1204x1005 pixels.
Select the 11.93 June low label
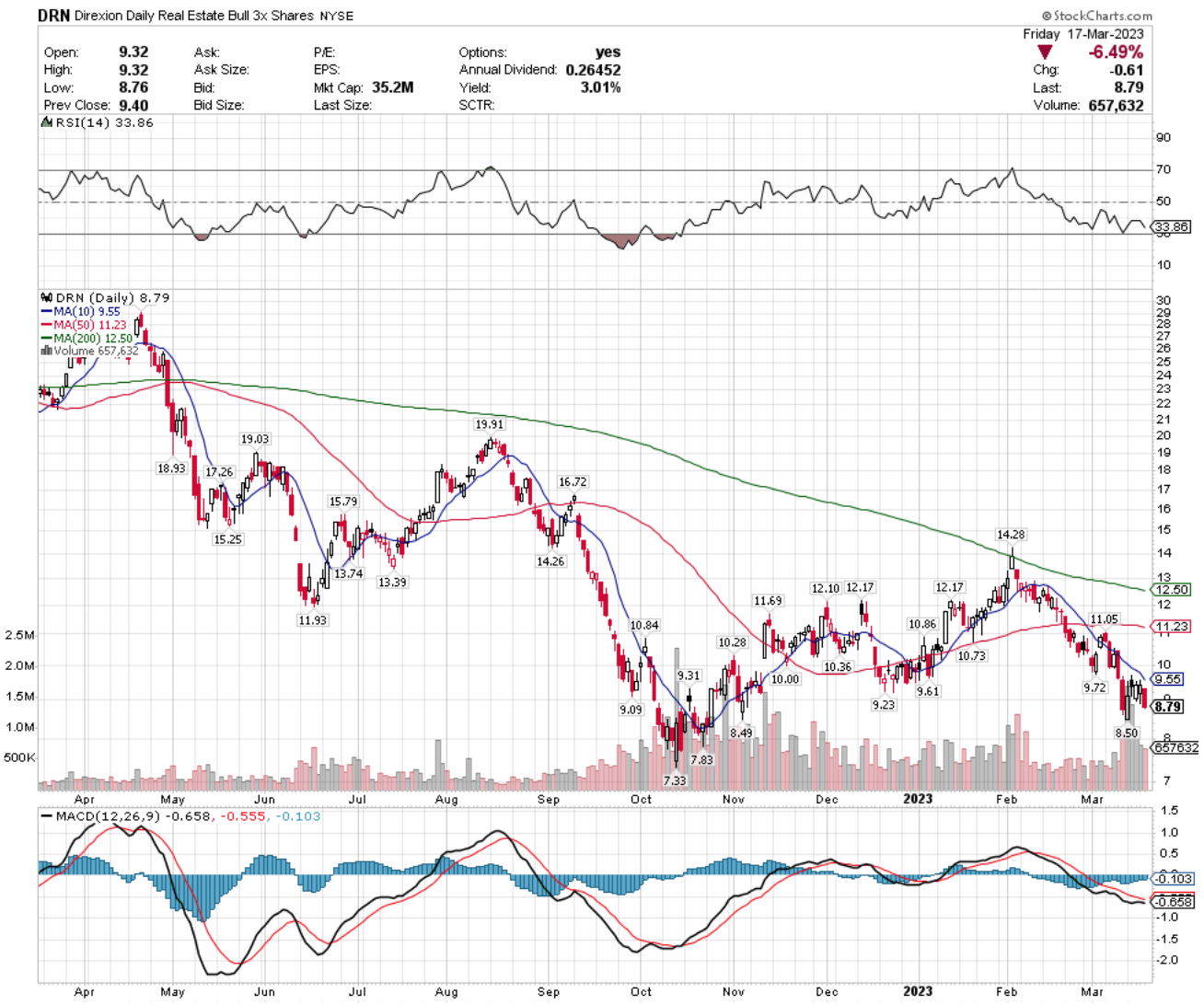(312, 620)
